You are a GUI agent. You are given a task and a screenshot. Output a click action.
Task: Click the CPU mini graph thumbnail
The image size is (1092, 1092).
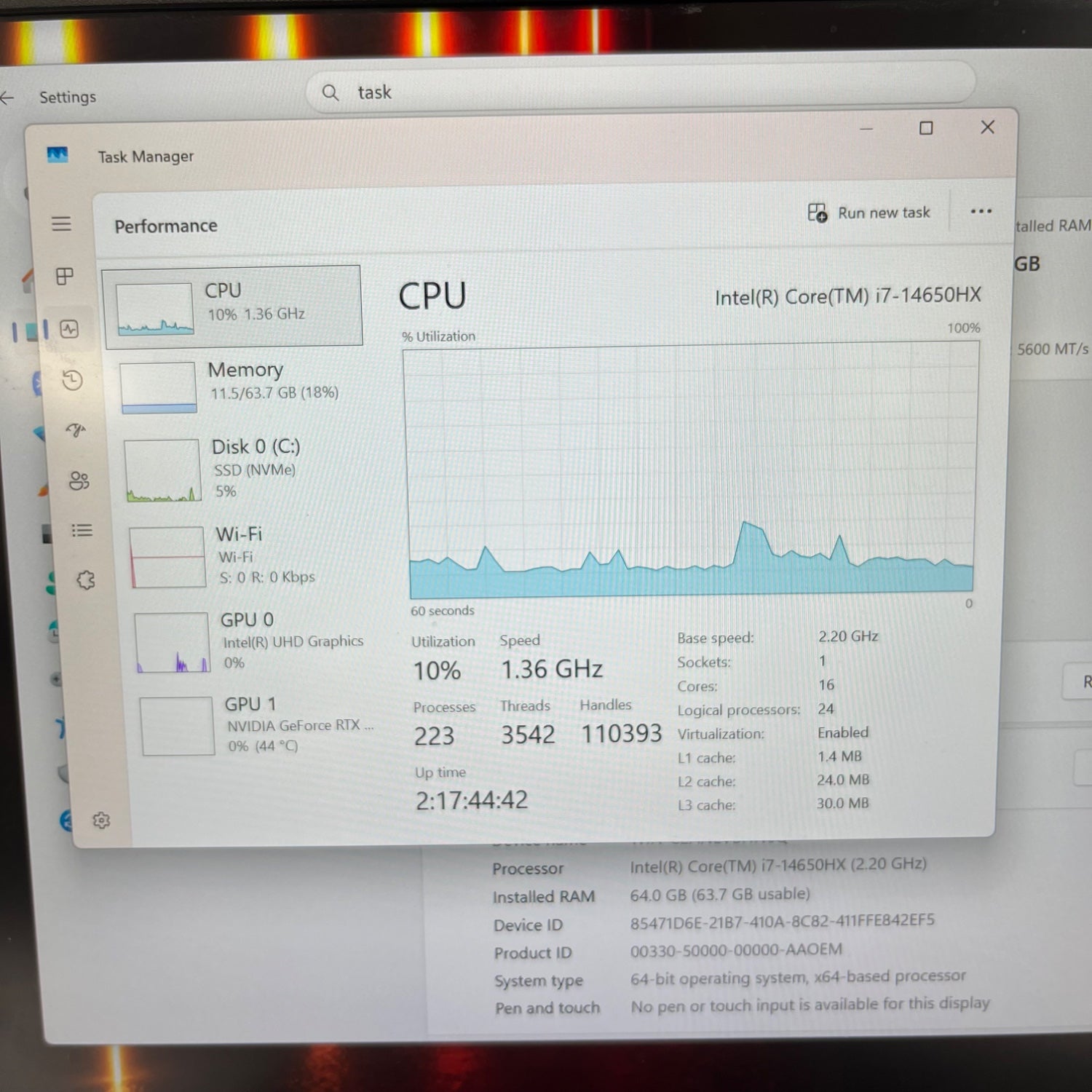pos(154,309)
